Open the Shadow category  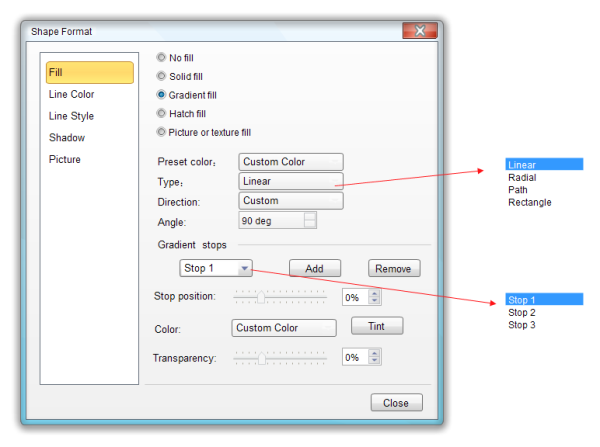click(x=67, y=138)
